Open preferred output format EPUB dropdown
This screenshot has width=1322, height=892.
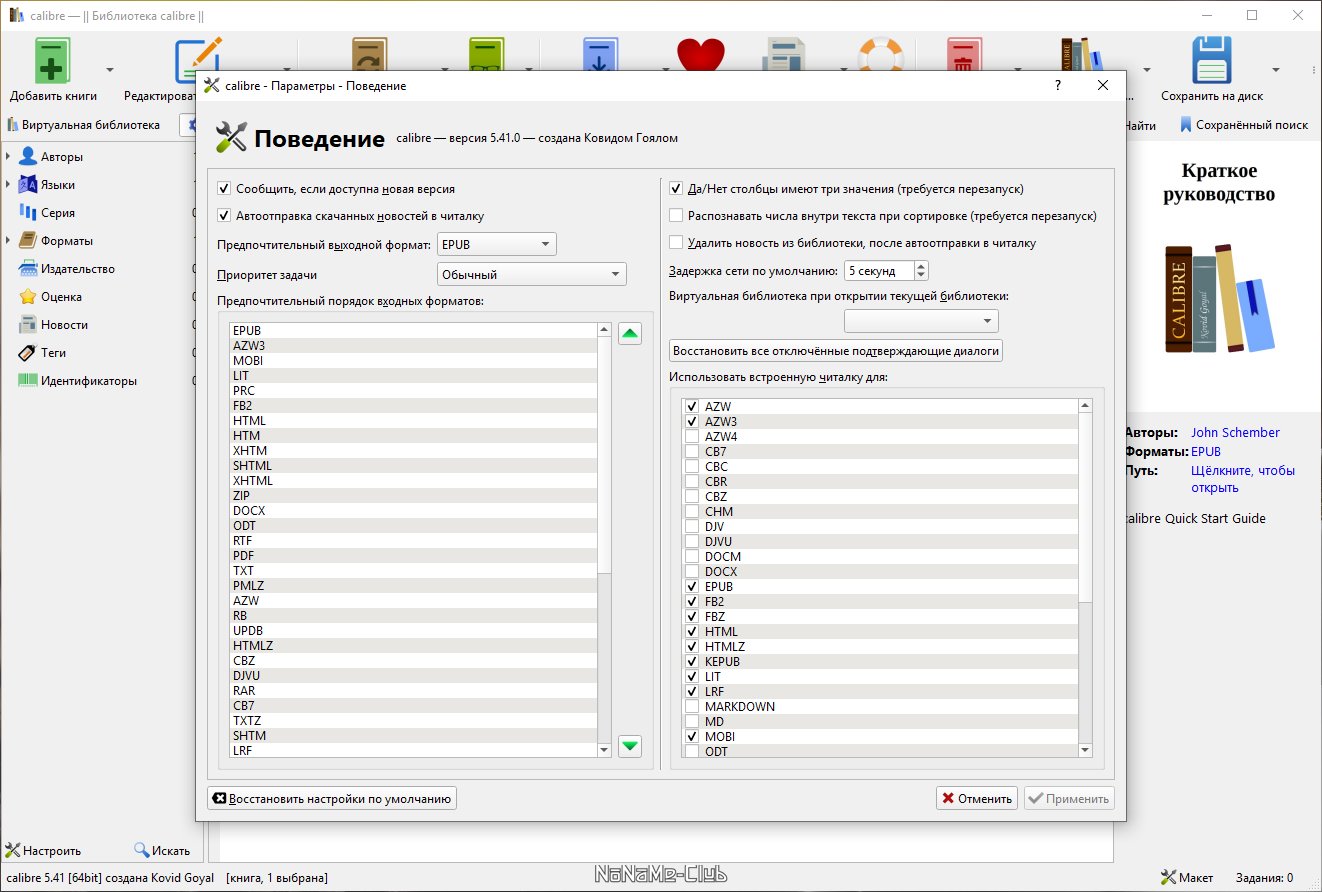(496, 245)
